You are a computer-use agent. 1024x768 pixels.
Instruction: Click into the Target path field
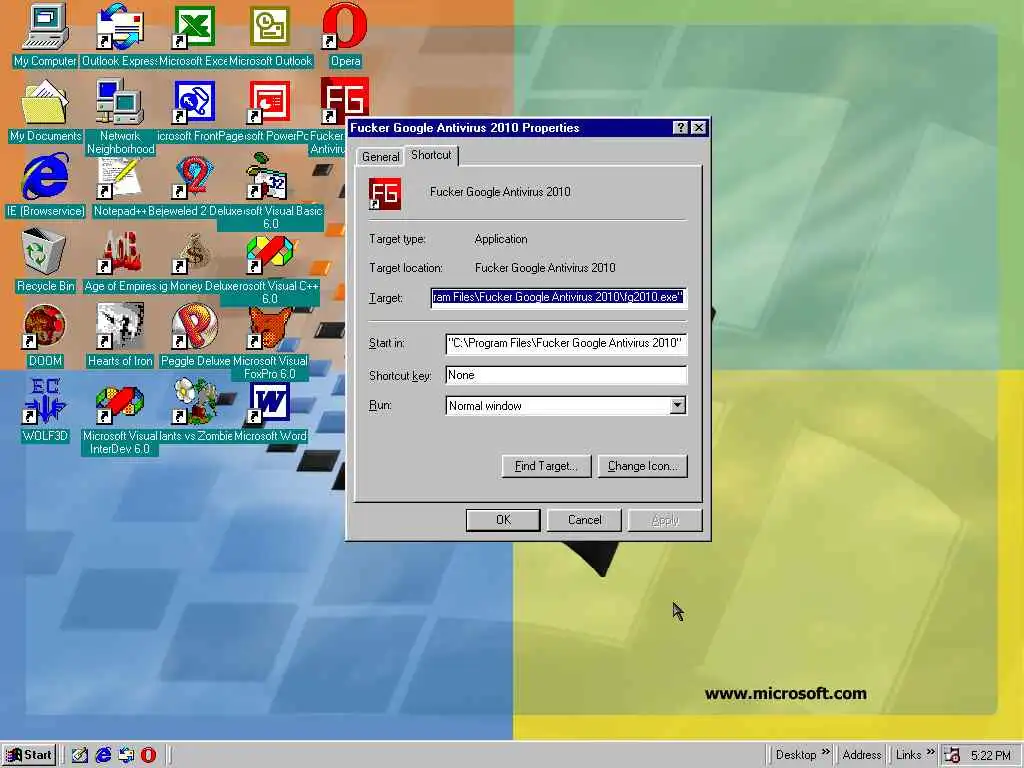[558, 297]
